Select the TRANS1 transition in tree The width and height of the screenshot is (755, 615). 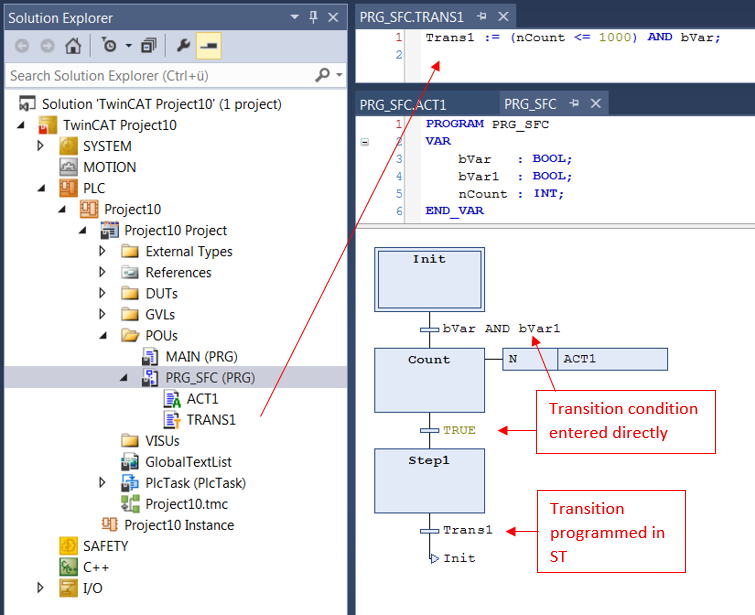coord(211,420)
